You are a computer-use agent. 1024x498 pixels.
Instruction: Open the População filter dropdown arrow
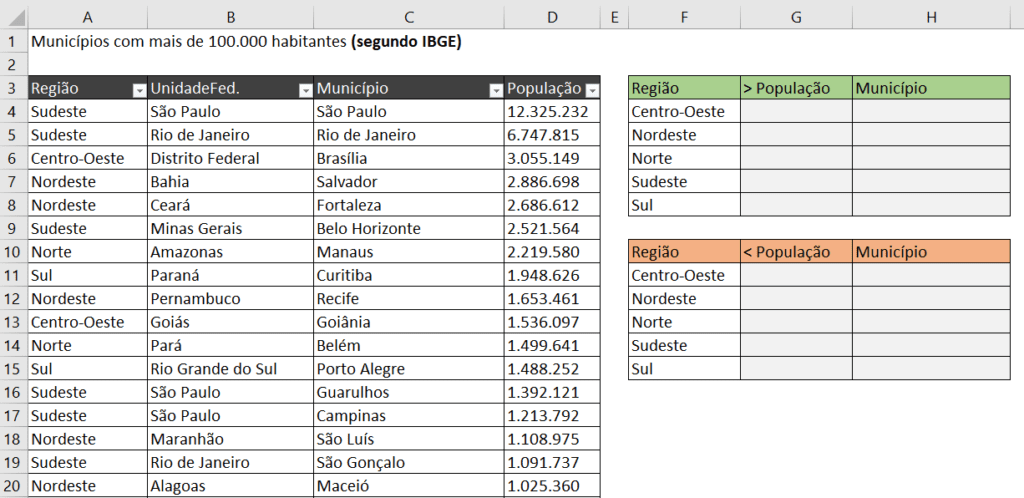click(592, 91)
